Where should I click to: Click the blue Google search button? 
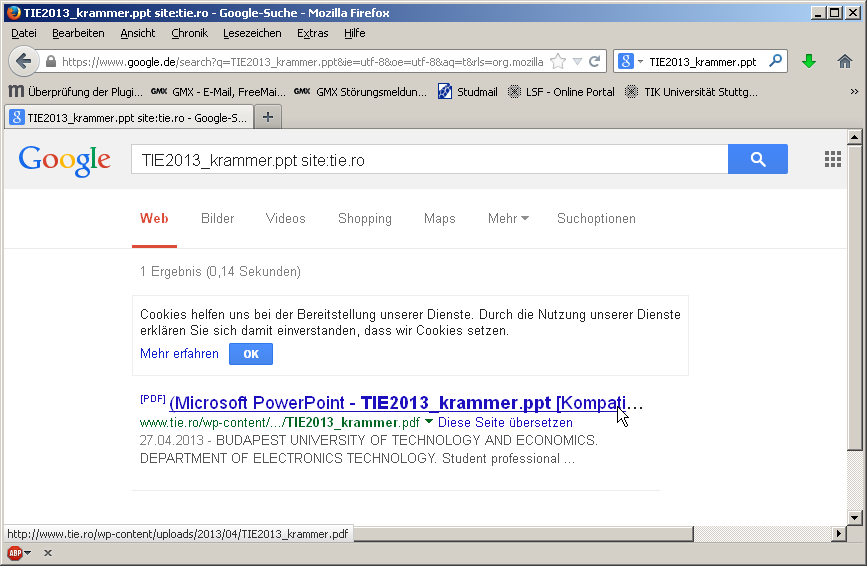click(758, 159)
